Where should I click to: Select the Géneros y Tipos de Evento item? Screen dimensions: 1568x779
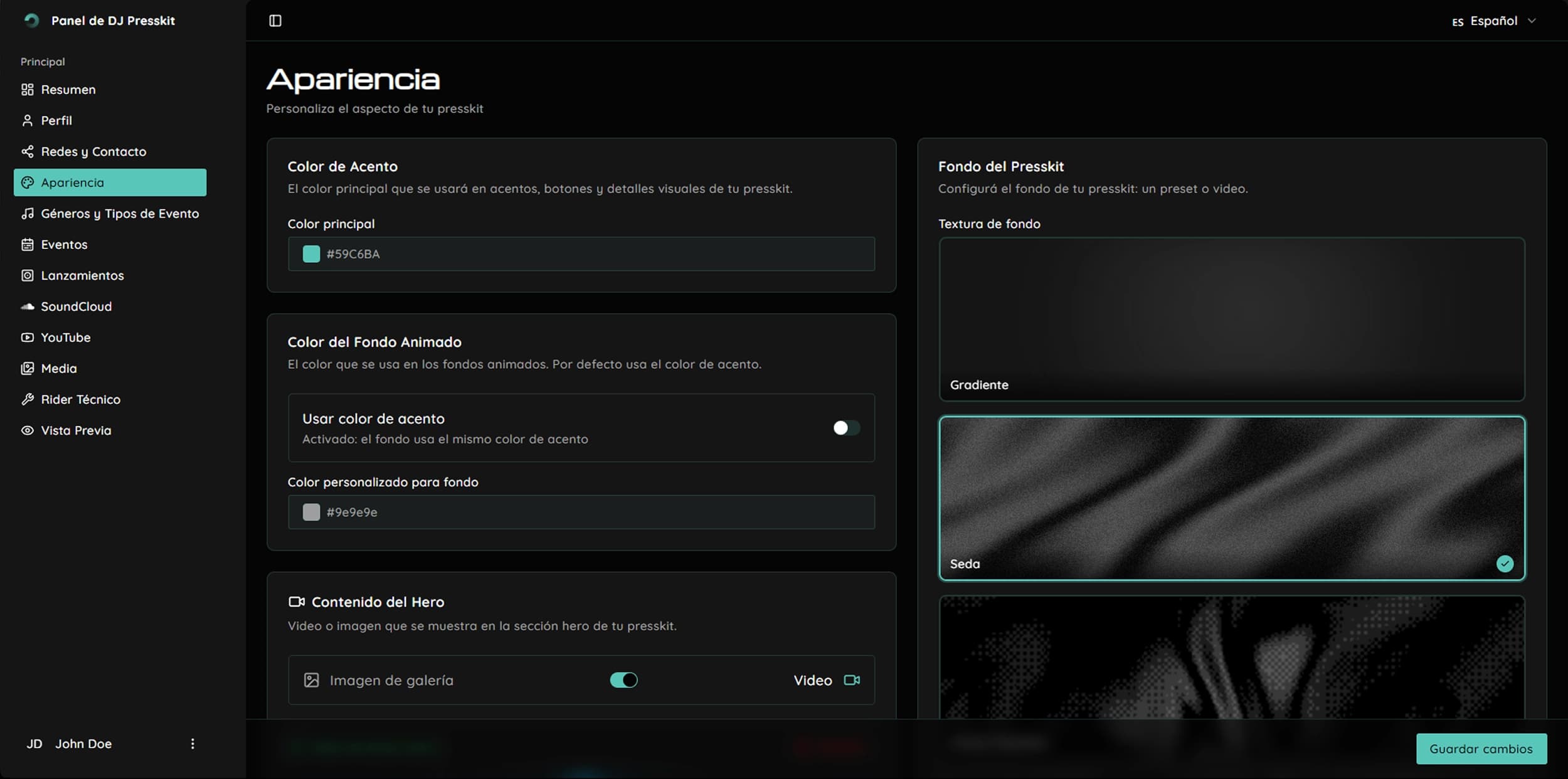tap(120, 213)
